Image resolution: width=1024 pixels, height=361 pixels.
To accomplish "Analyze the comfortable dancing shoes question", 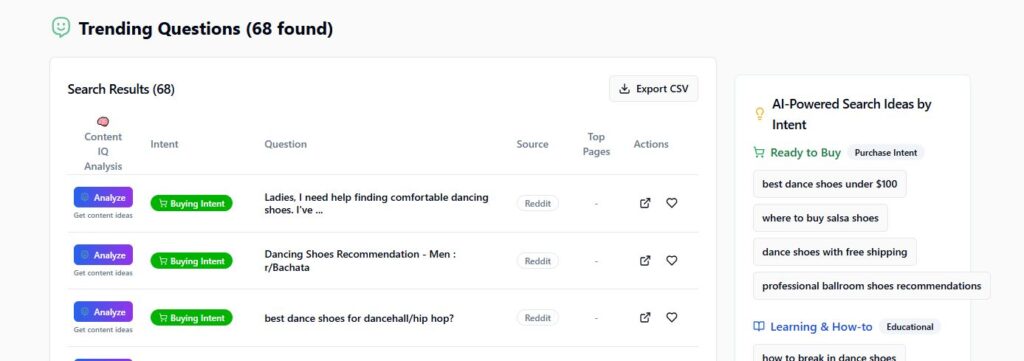I will pyautogui.click(x=103, y=197).
